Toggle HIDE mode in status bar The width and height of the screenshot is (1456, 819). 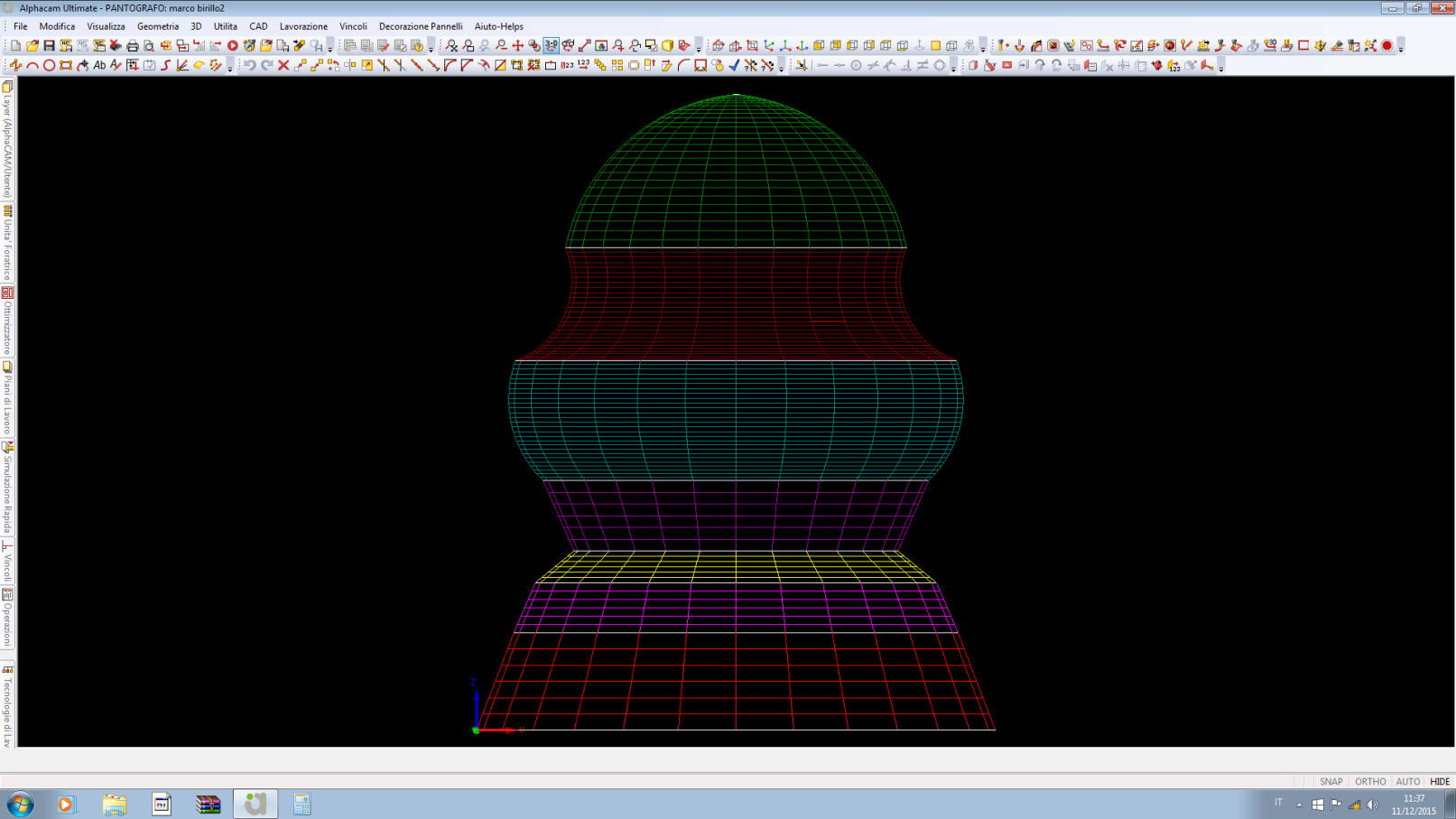[x=1439, y=781]
